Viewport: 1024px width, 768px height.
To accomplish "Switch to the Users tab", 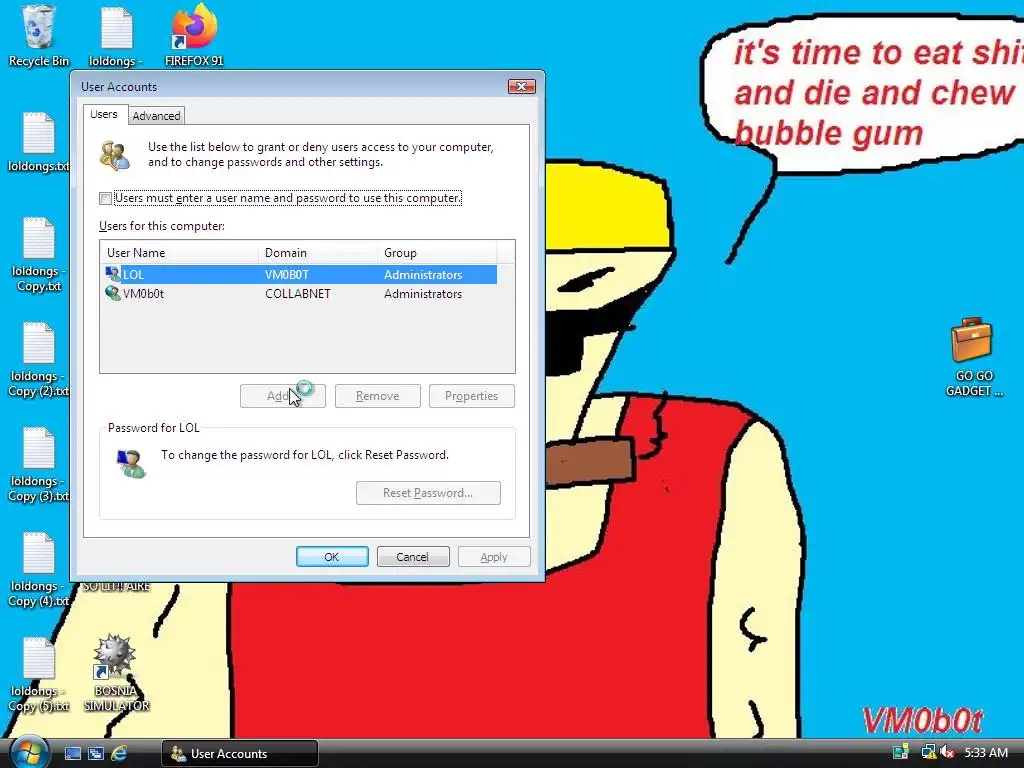I will pyautogui.click(x=104, y=114).
